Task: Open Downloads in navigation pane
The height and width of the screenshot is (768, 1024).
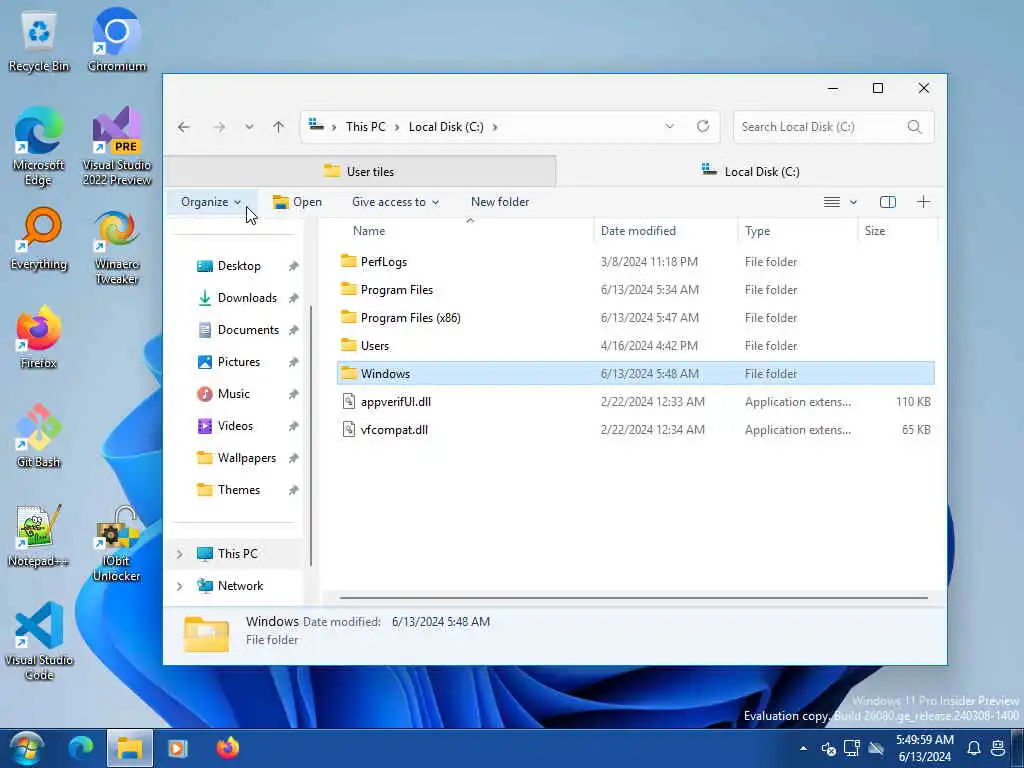Action: (247, 298)
